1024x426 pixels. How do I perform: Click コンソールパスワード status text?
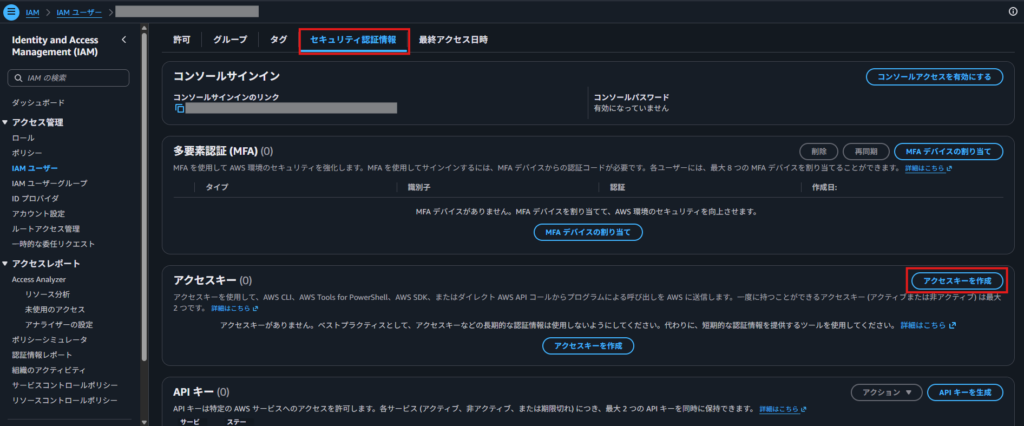pos(631,108)
